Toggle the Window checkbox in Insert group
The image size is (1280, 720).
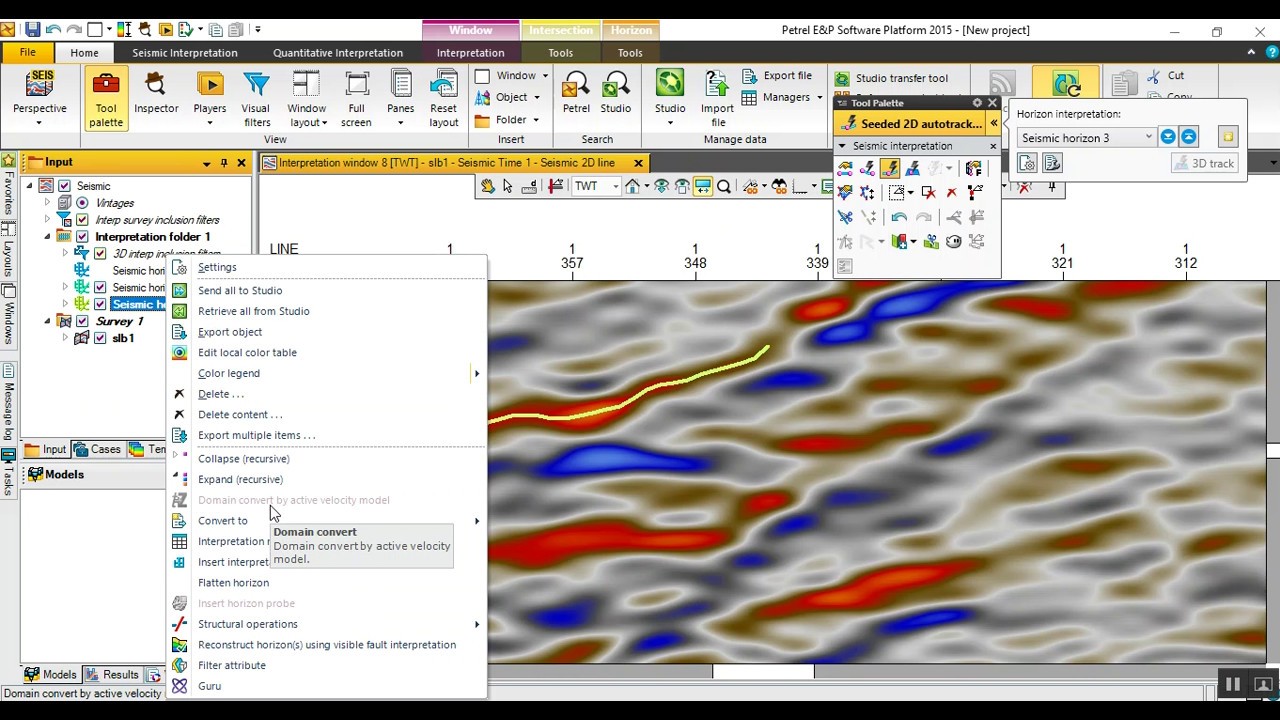tap(482, 76)
